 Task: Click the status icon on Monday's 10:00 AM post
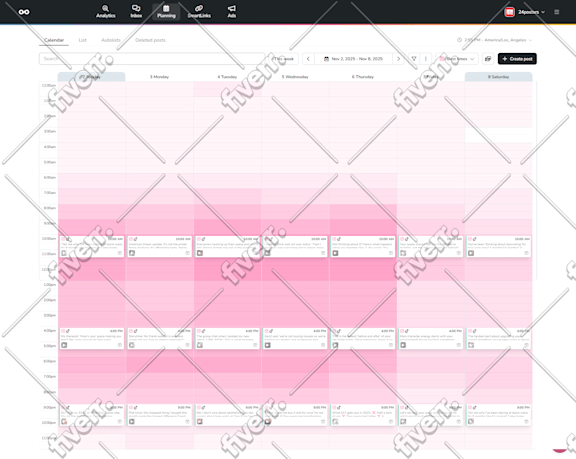(187, 253)
